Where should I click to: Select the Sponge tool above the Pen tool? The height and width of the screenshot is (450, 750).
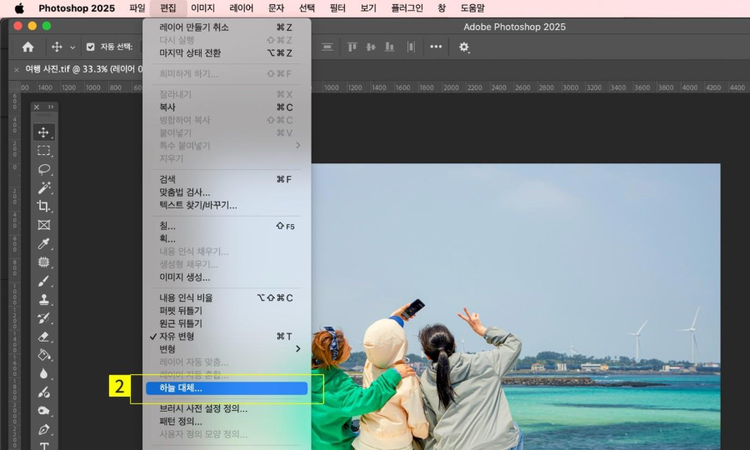click(44, 411)
